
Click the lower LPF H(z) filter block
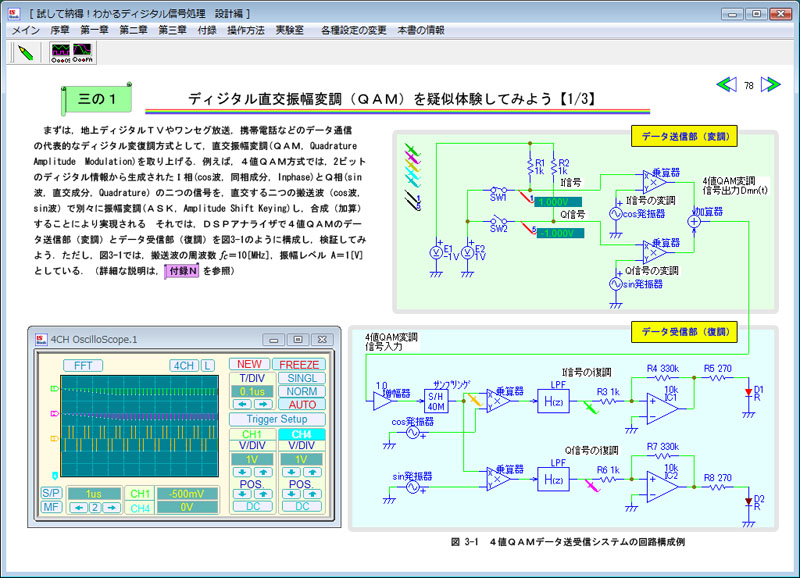click(553, 480)
